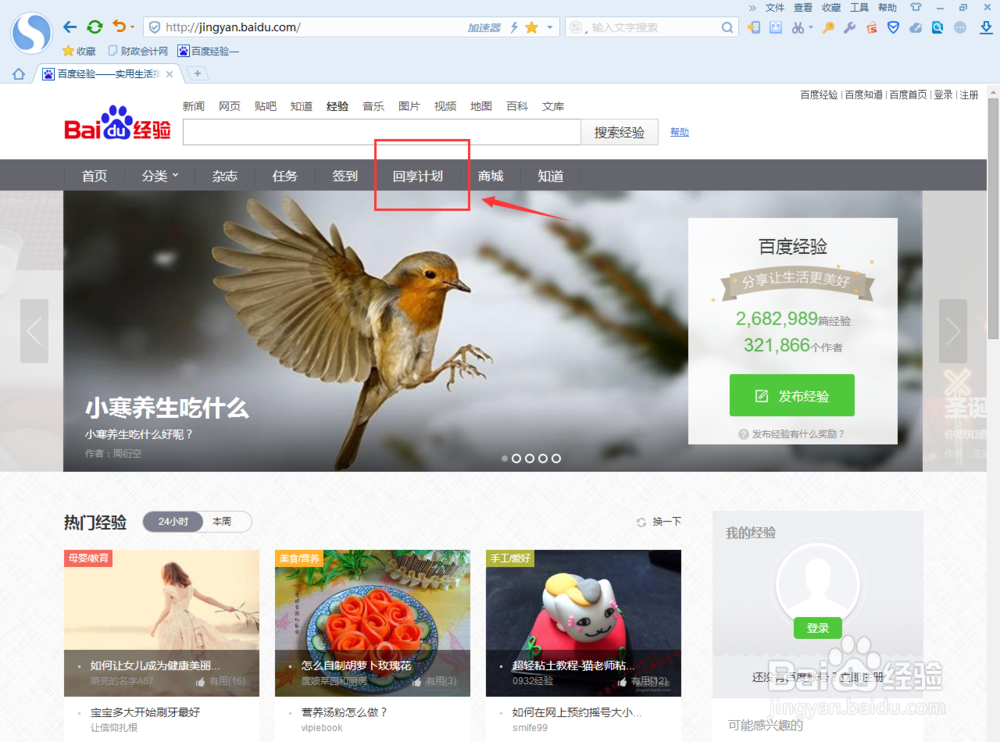Select 回享计划 in the navigation bar
Screen dimensions: 1000x742
pyautogui.click(x=418, y=176)
